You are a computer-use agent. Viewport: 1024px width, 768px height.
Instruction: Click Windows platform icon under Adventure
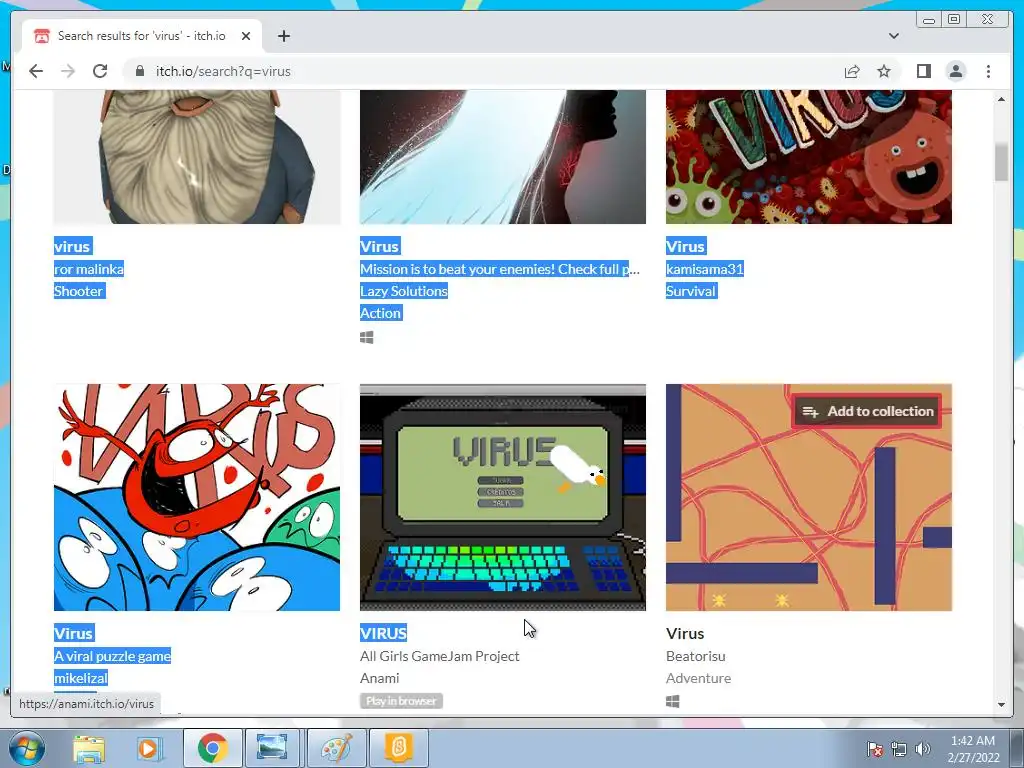click(673, 701)
